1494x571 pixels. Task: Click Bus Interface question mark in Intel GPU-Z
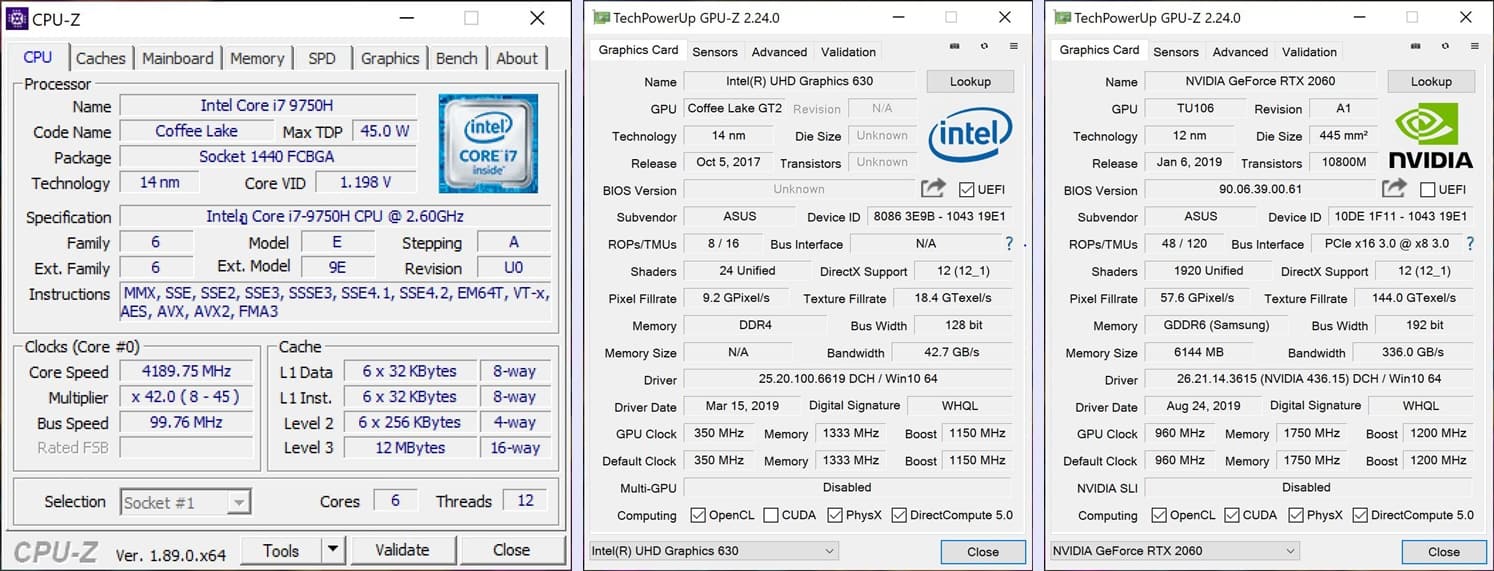point(1009,244)
